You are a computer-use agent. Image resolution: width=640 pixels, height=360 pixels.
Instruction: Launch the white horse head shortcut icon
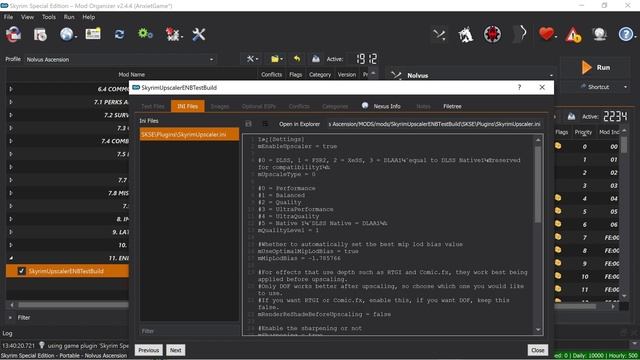pyautogui.click(x=466, y=35)
